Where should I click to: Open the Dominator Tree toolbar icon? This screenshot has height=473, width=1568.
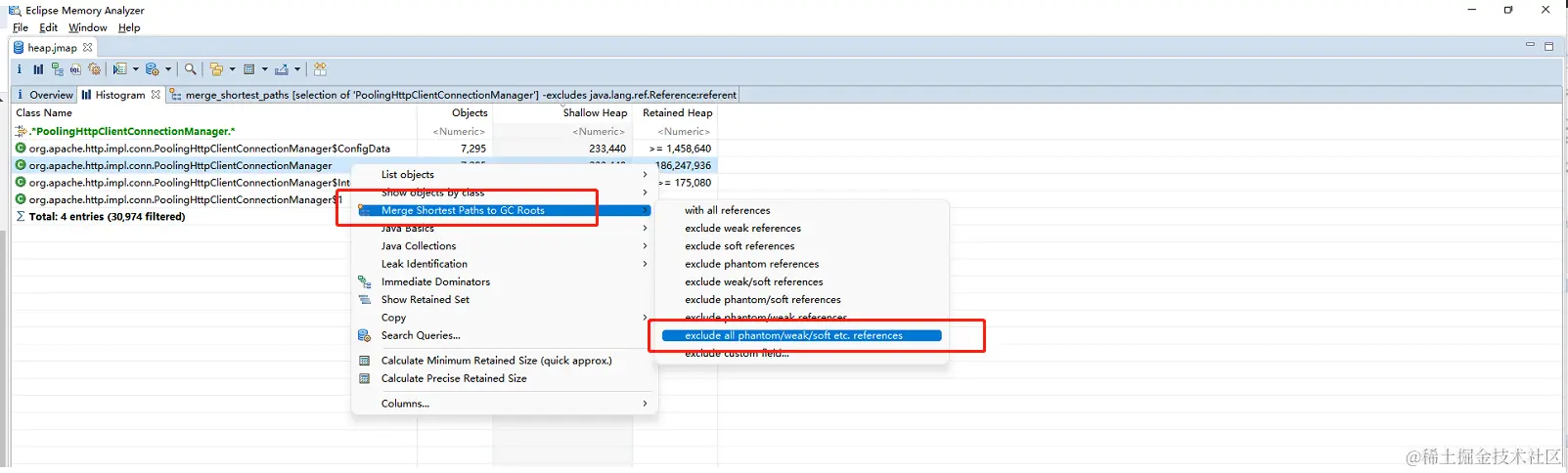click(57, 69)
